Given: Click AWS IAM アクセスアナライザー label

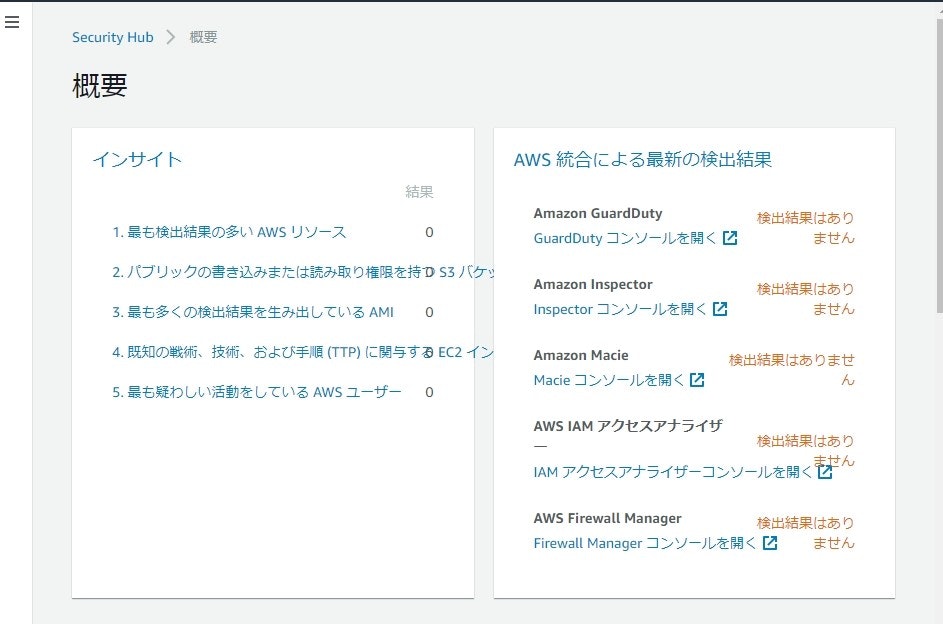Looking at the screenshot, I should click(628, 435).
